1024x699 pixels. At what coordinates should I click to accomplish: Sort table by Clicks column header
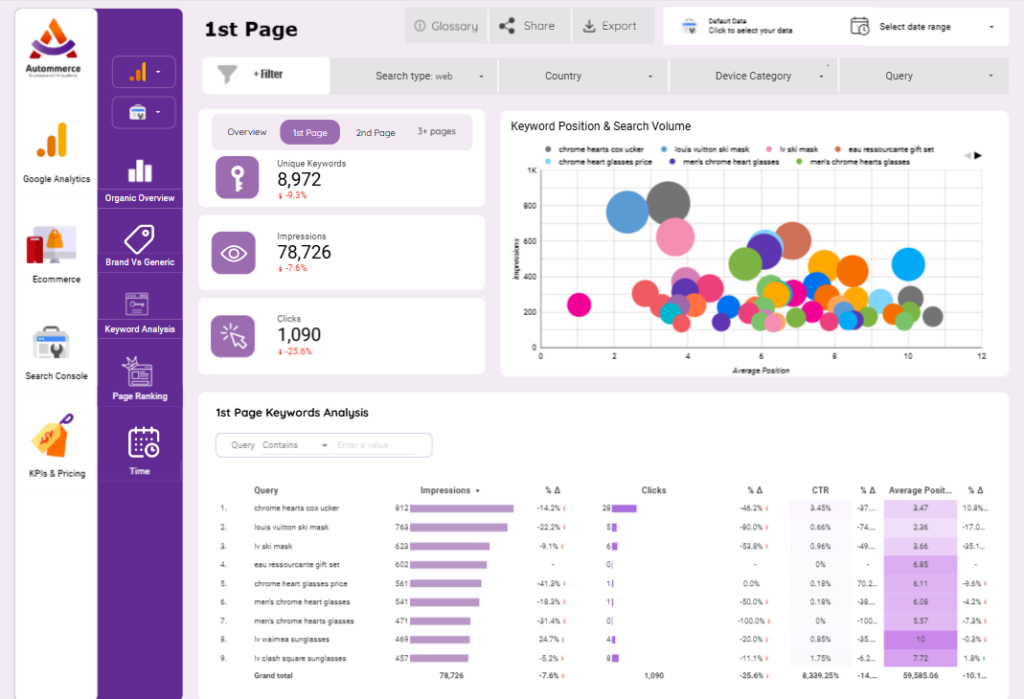653,490
